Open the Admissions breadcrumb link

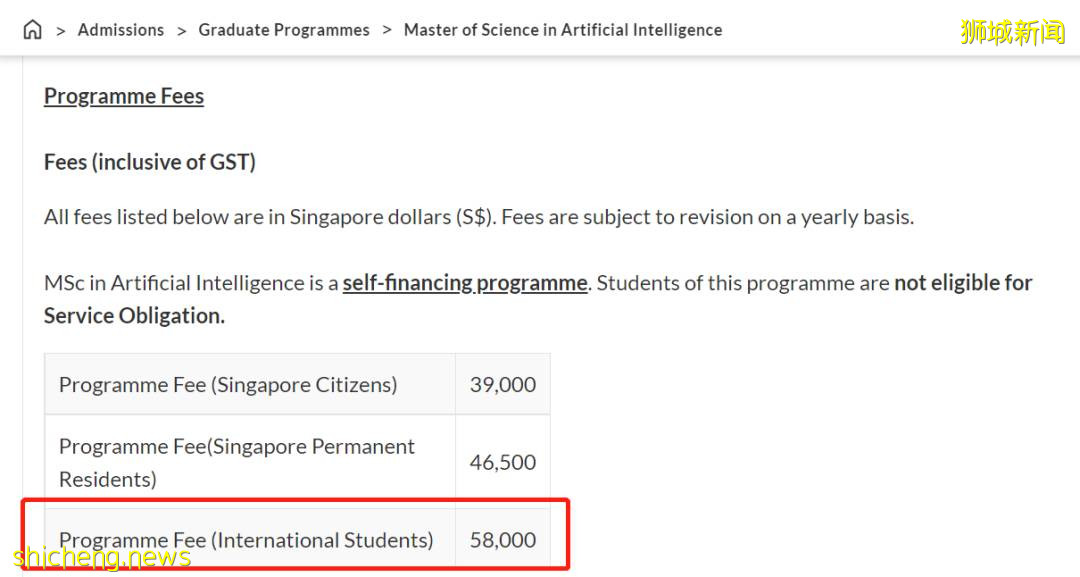pos(120,30)
